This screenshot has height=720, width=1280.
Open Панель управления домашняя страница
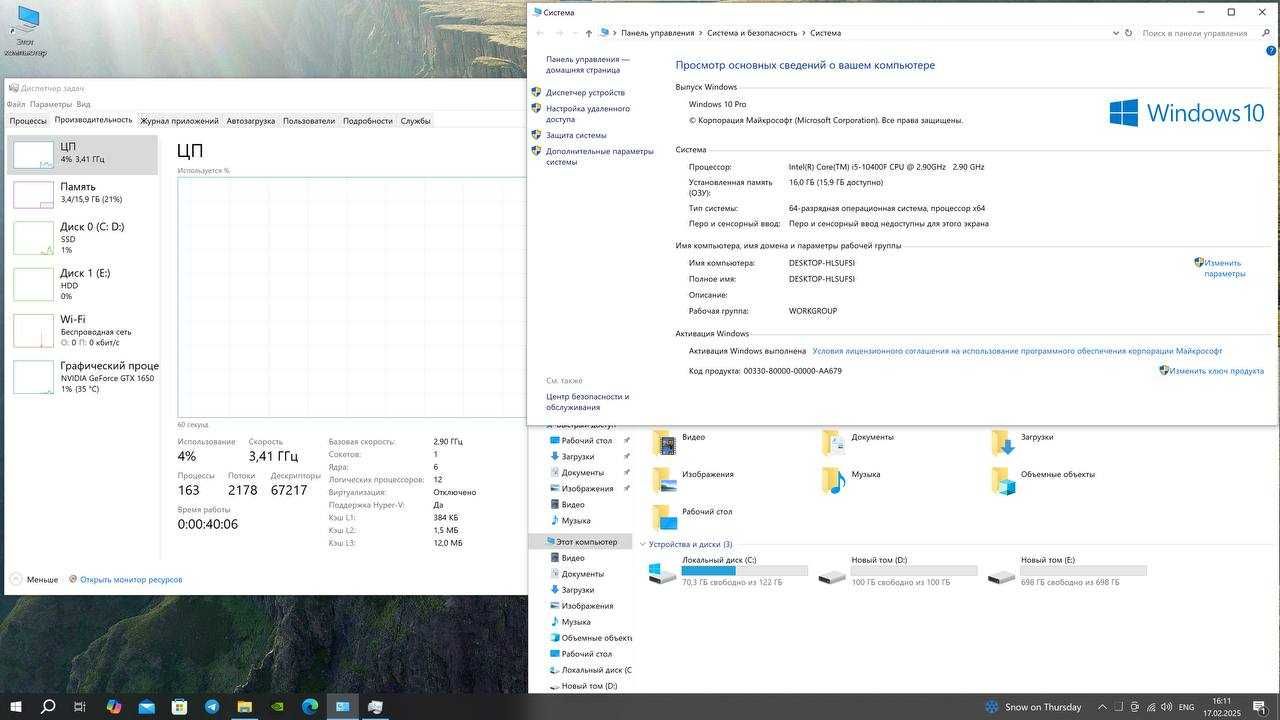coord(588,65)
